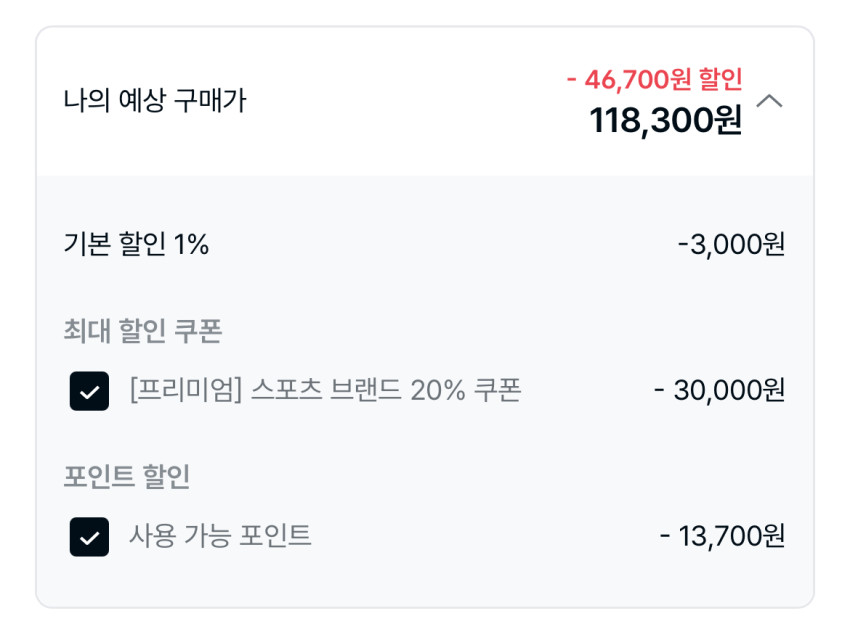850x624 pixels.
Task: Click the 쿠폰 word ending the coupon name
Action: click(x=498, y=390)
